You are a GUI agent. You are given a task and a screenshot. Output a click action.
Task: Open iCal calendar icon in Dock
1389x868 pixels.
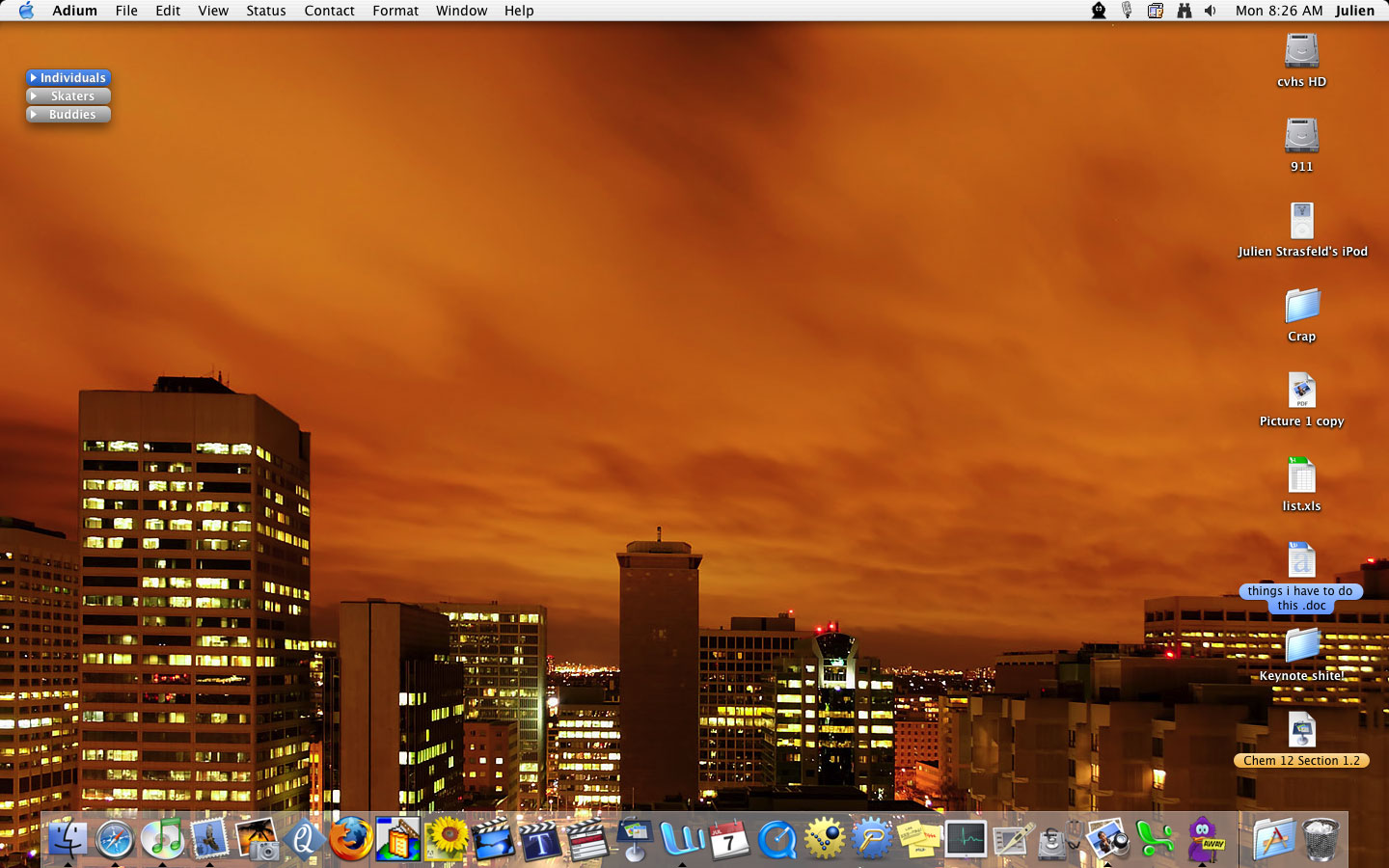729,838
